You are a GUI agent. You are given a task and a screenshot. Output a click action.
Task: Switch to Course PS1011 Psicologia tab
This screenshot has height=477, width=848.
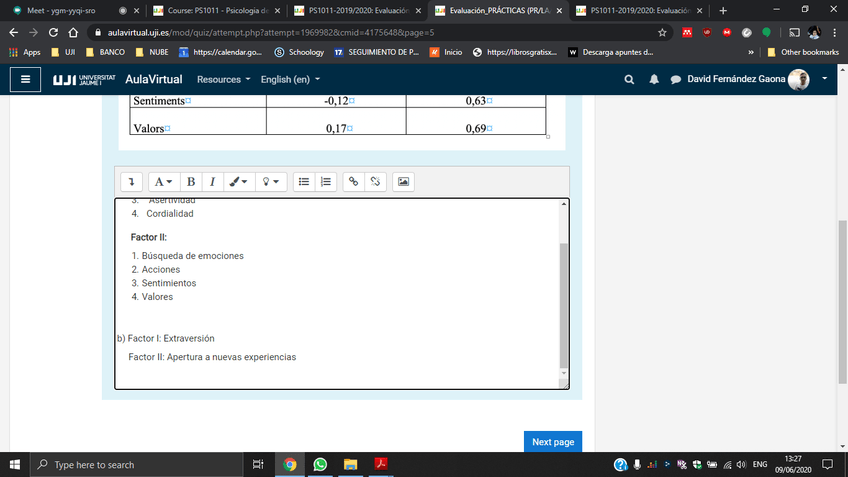216,10
